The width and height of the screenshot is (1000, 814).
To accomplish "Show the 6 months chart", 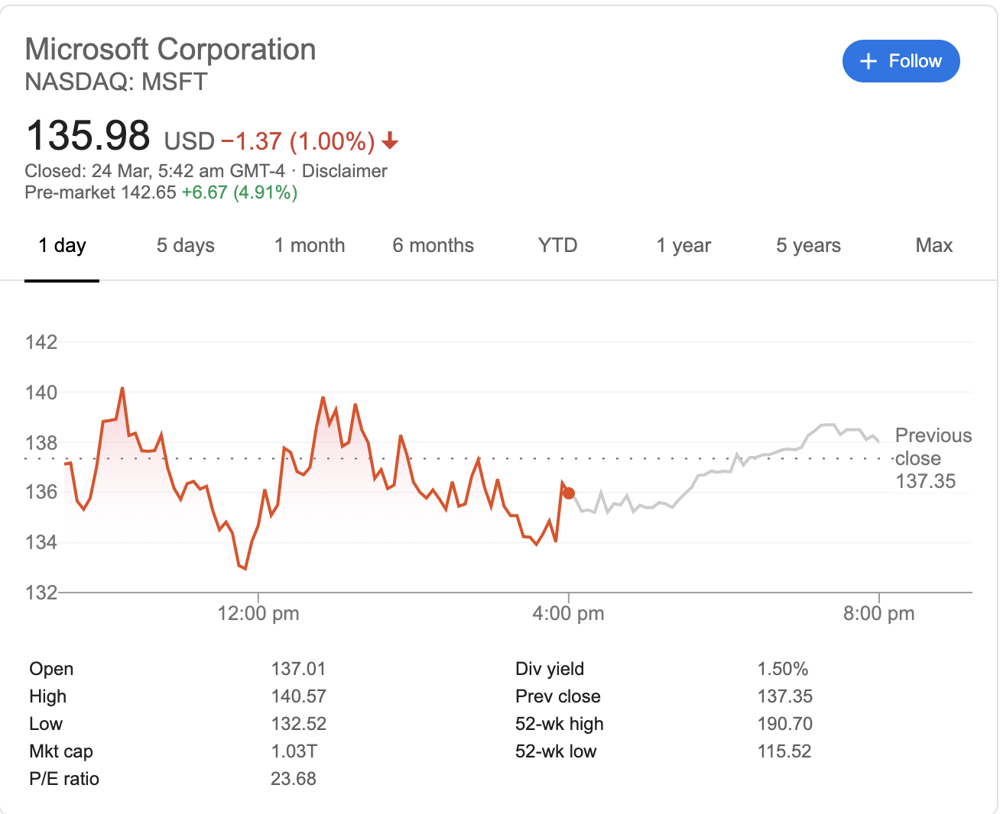I will (433, 246).
